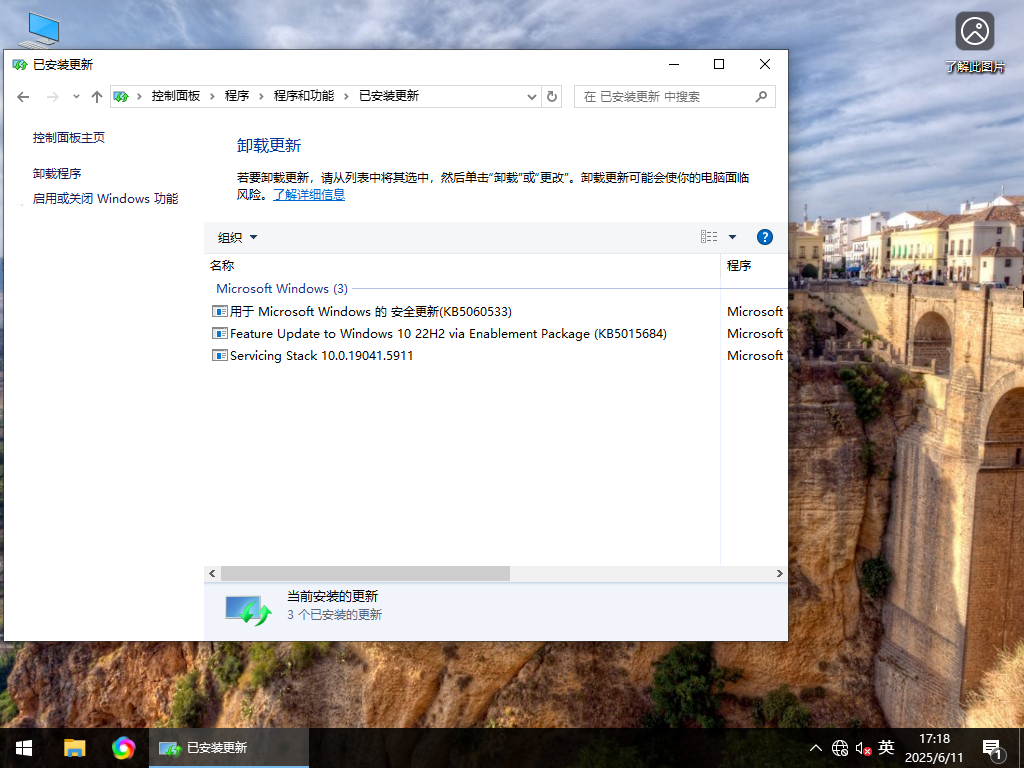Click the Control Panel icon in the address bar

pos(122,96)
